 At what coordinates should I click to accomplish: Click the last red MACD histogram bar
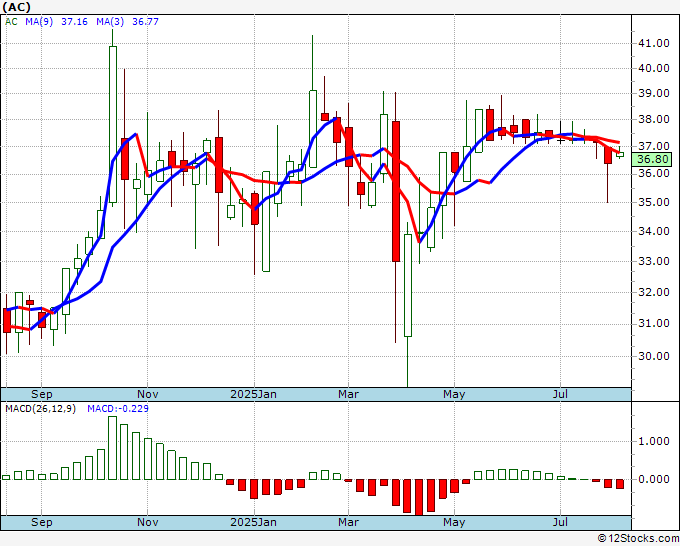coord(620,484)
